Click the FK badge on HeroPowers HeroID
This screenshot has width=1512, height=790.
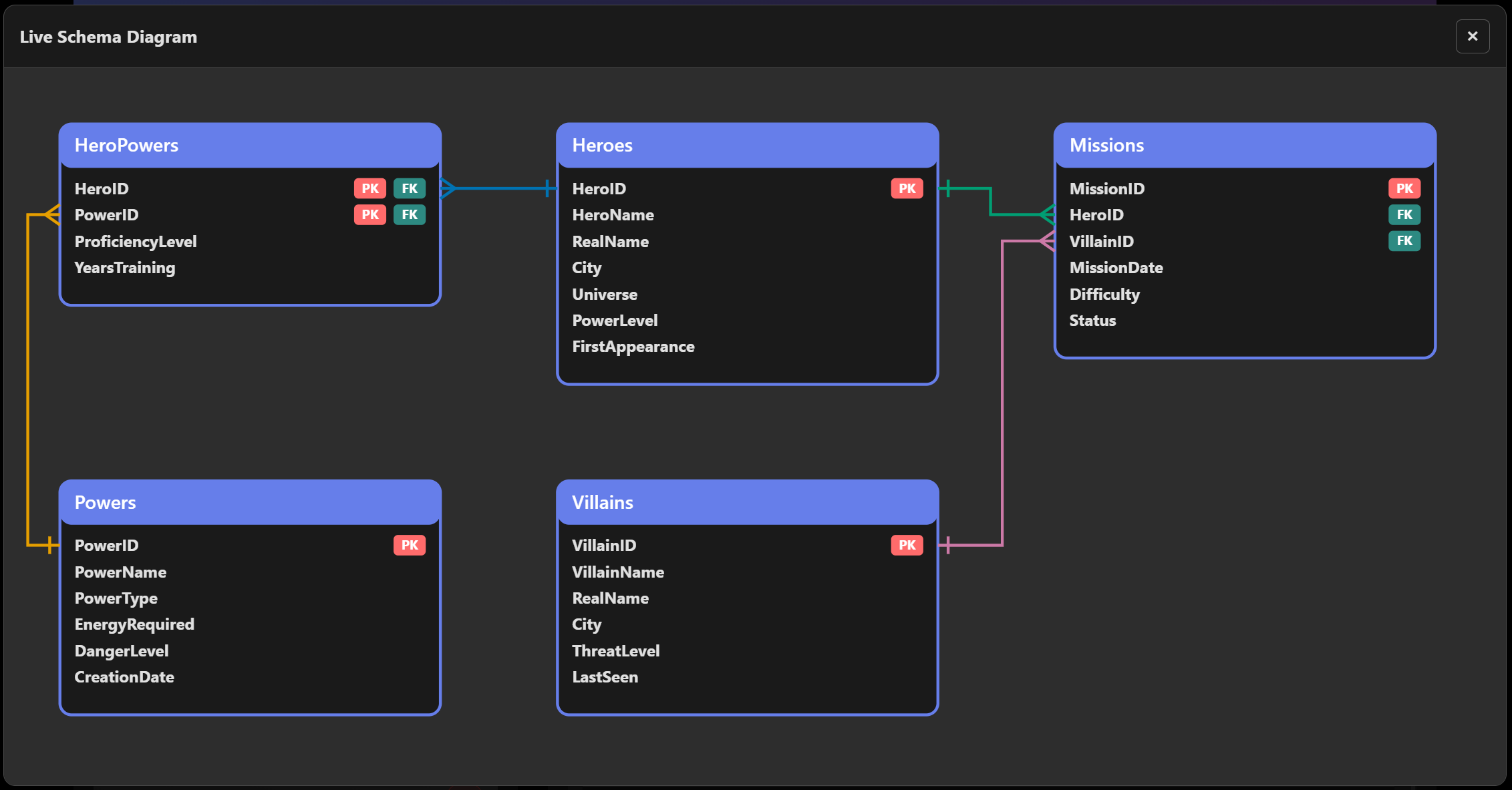click(x=410, y=188)
